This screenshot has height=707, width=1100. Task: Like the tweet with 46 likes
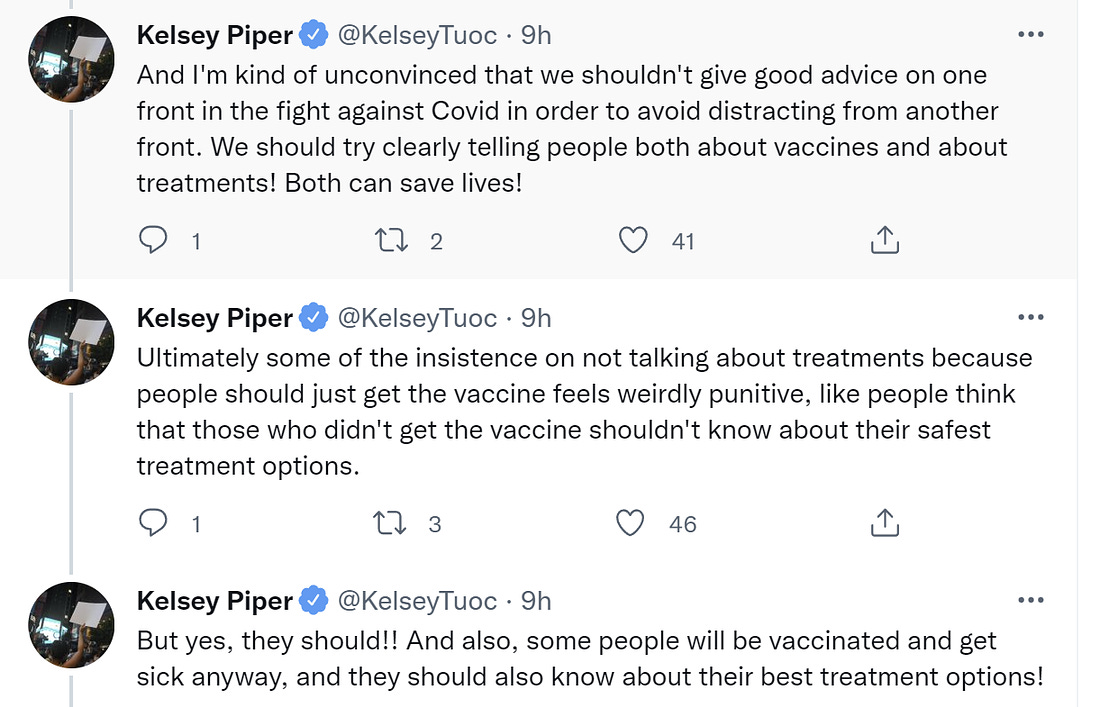pyautogui.click(x=631, y=524)
